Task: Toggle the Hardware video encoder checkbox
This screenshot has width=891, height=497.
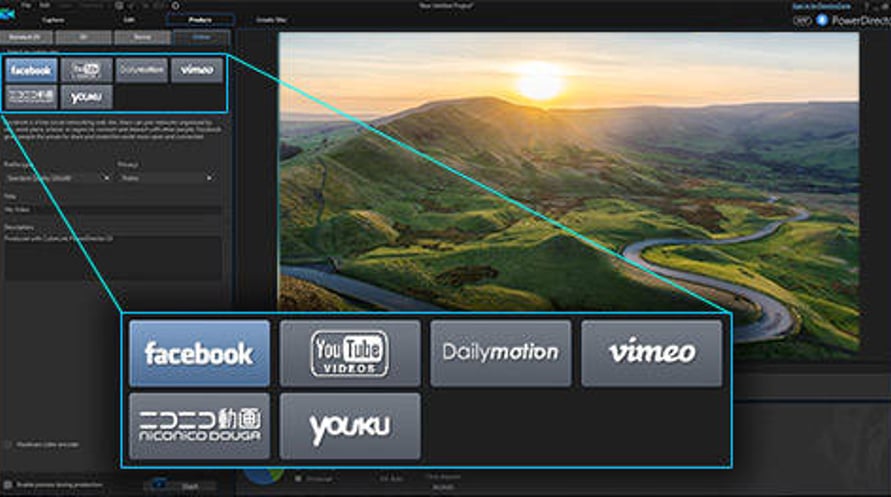Action: click(8, 444)
